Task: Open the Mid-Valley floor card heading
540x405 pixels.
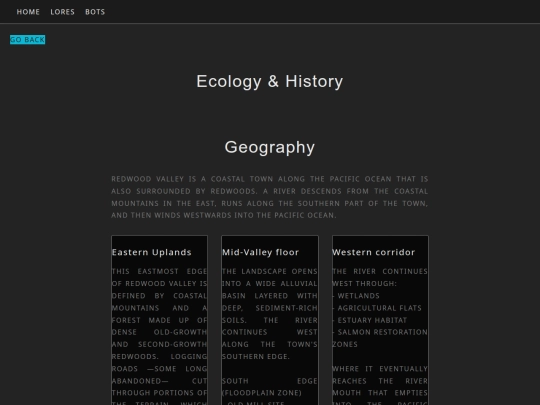Action: point(260,252)
